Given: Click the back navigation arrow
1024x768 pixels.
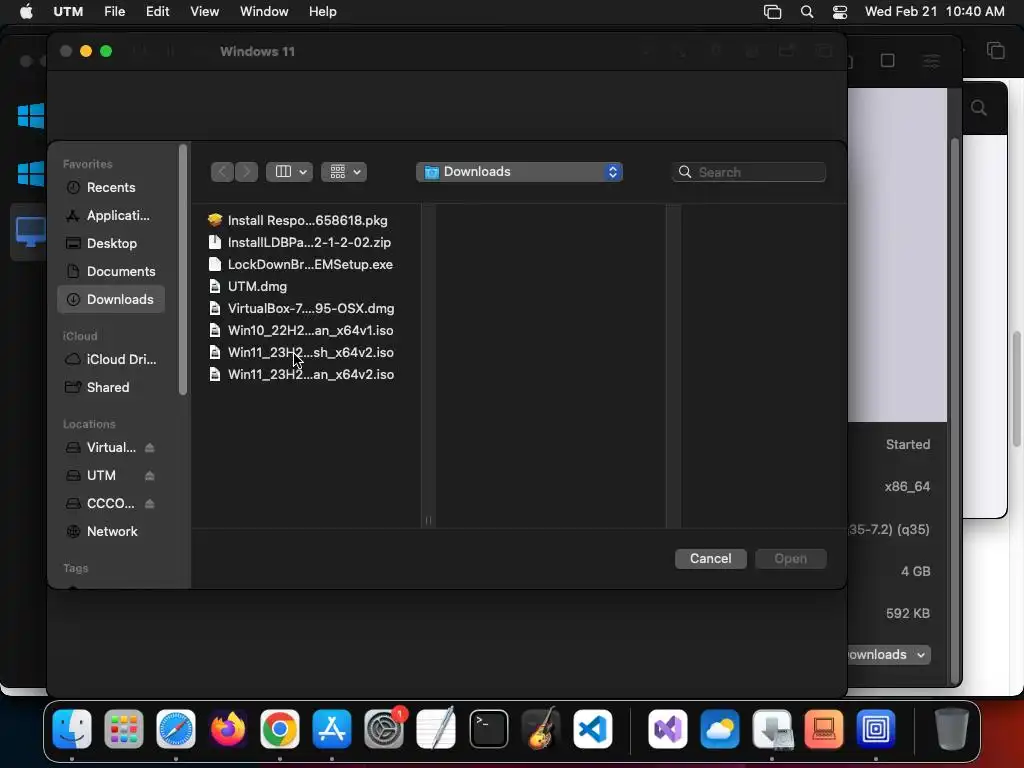Looking at the screenshot, I should coord(222,172).
